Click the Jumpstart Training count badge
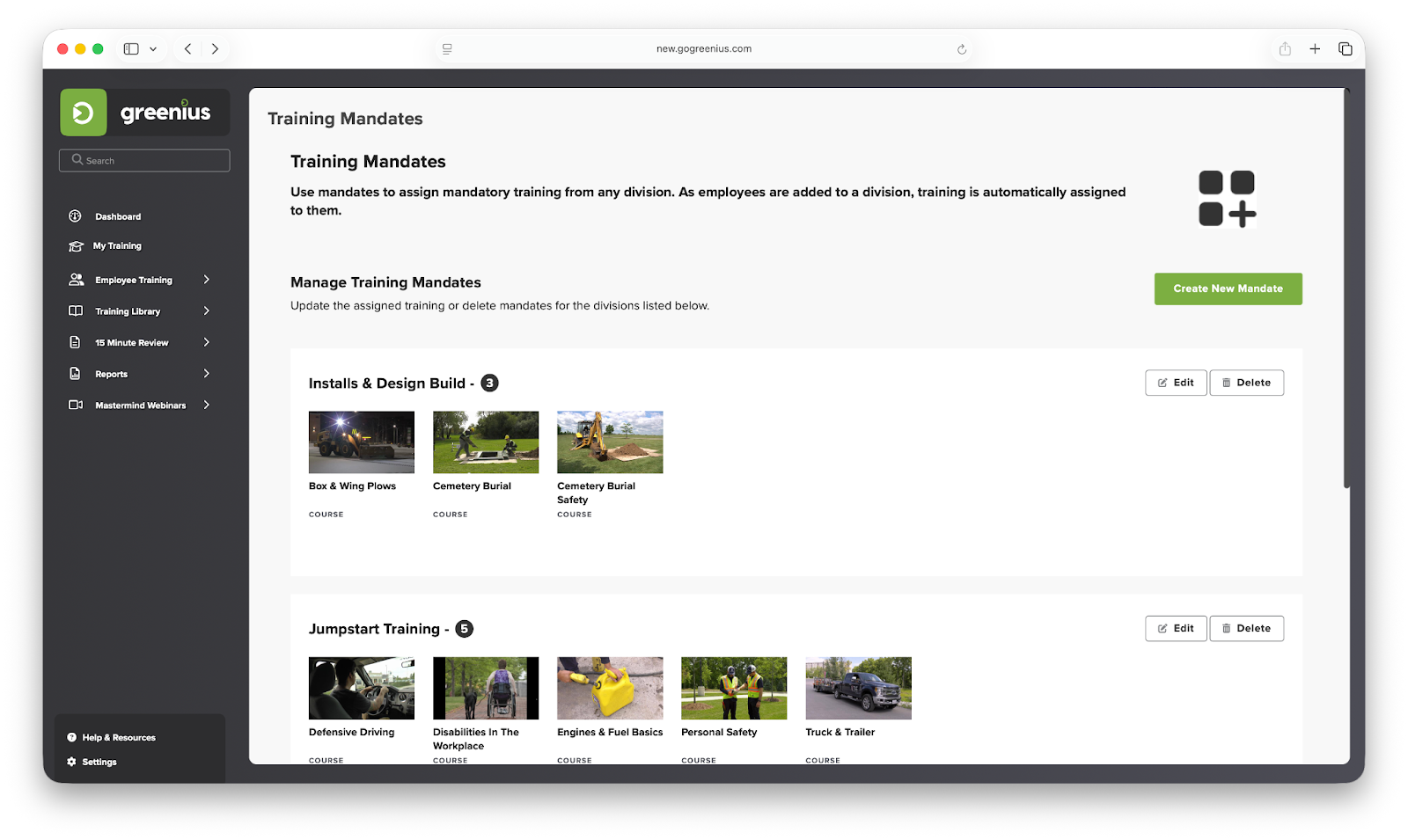Screen dimensions: 1408x840 coord(465,629)
